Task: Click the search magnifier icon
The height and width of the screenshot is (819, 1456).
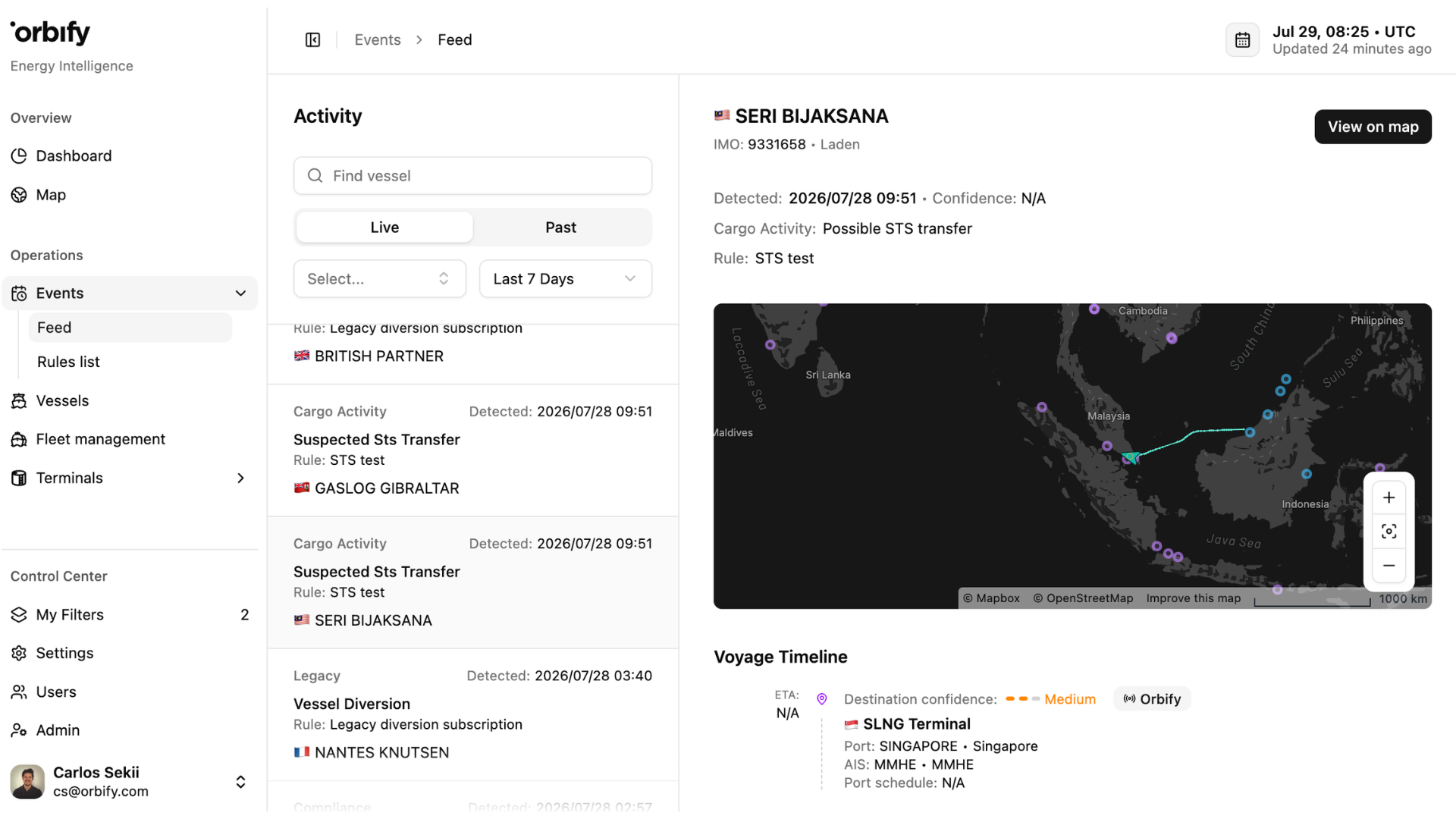Action: [315, 176]
